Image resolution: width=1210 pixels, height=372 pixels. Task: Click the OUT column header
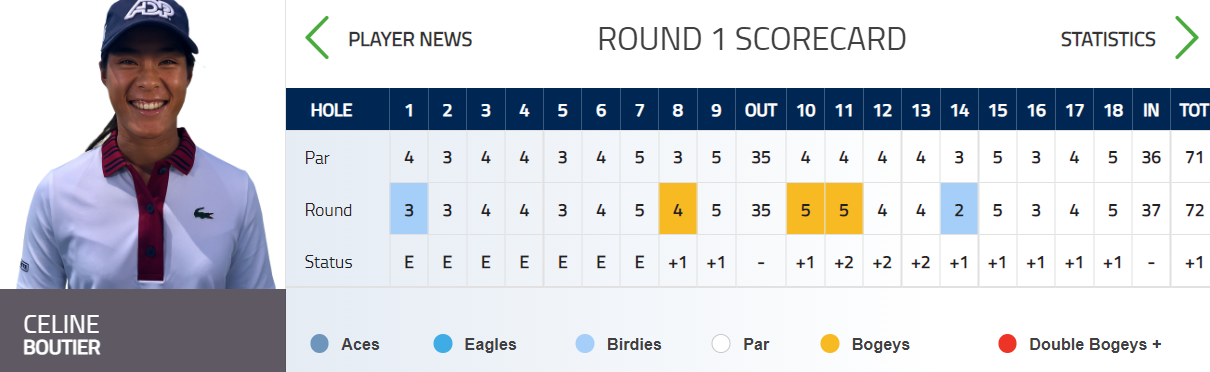[x=761, y=110]
